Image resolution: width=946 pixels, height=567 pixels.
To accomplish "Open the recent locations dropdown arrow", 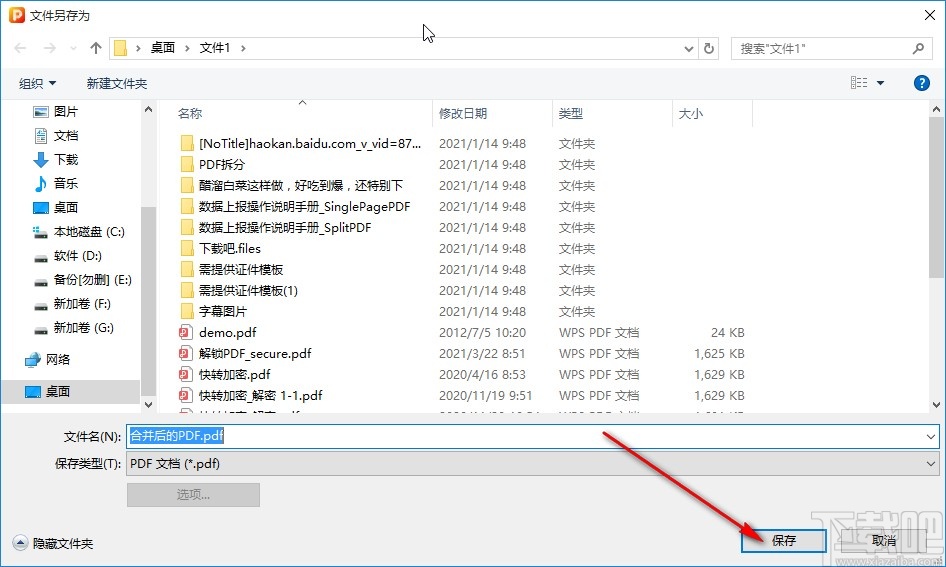I will [688, 49].
